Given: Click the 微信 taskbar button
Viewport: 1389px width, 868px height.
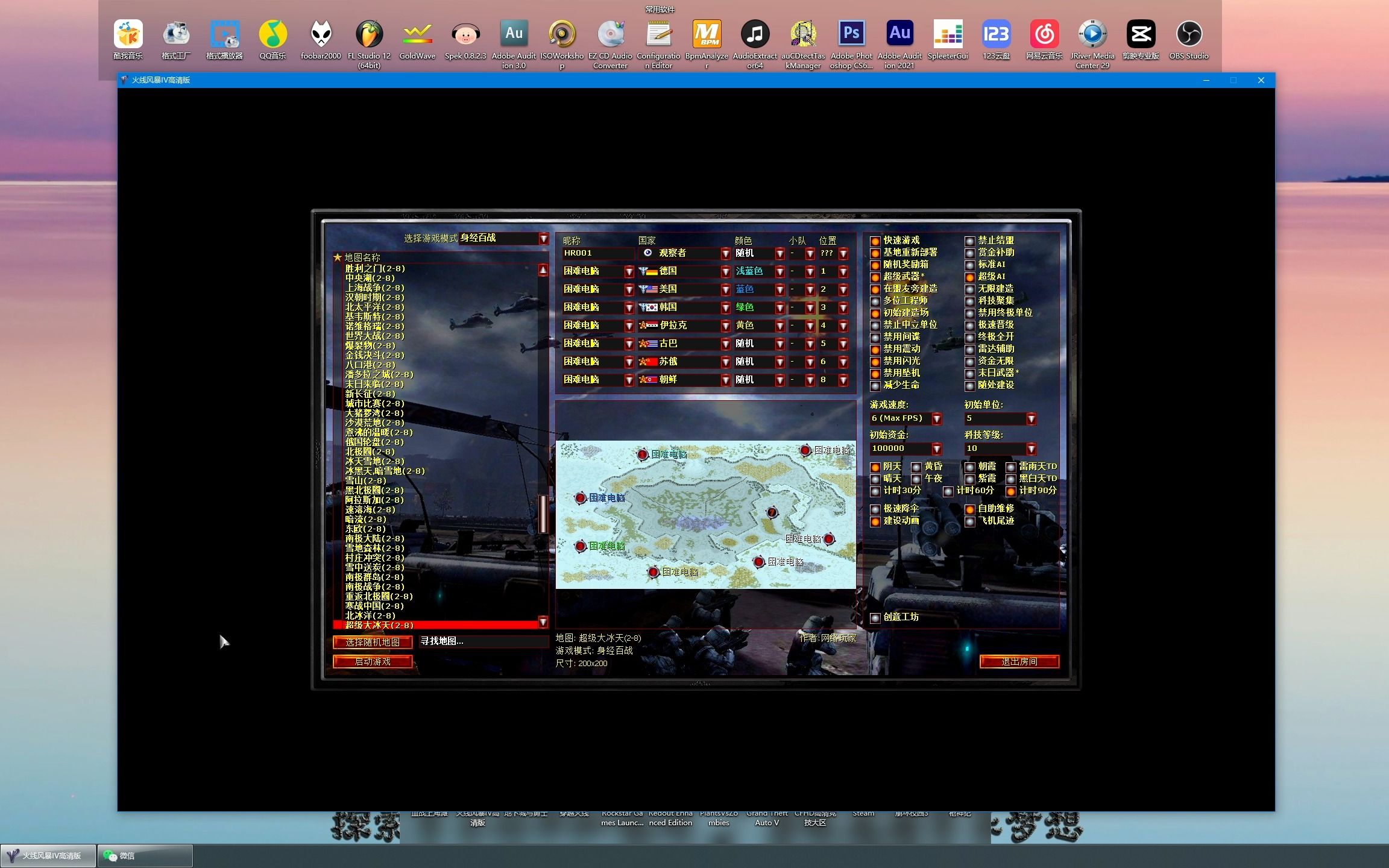Looking at the screenshot, I should [x=145, y=855].
